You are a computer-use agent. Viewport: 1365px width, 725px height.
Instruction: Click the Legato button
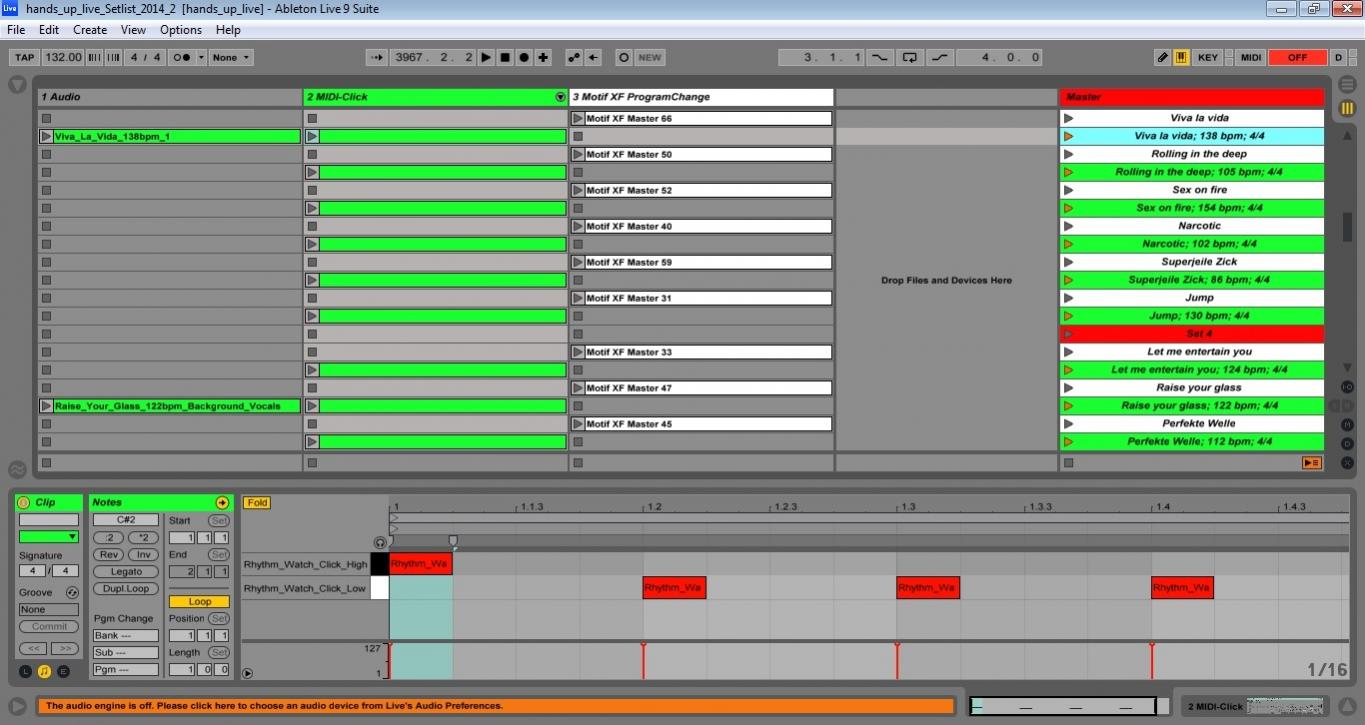tap(126, 572)
